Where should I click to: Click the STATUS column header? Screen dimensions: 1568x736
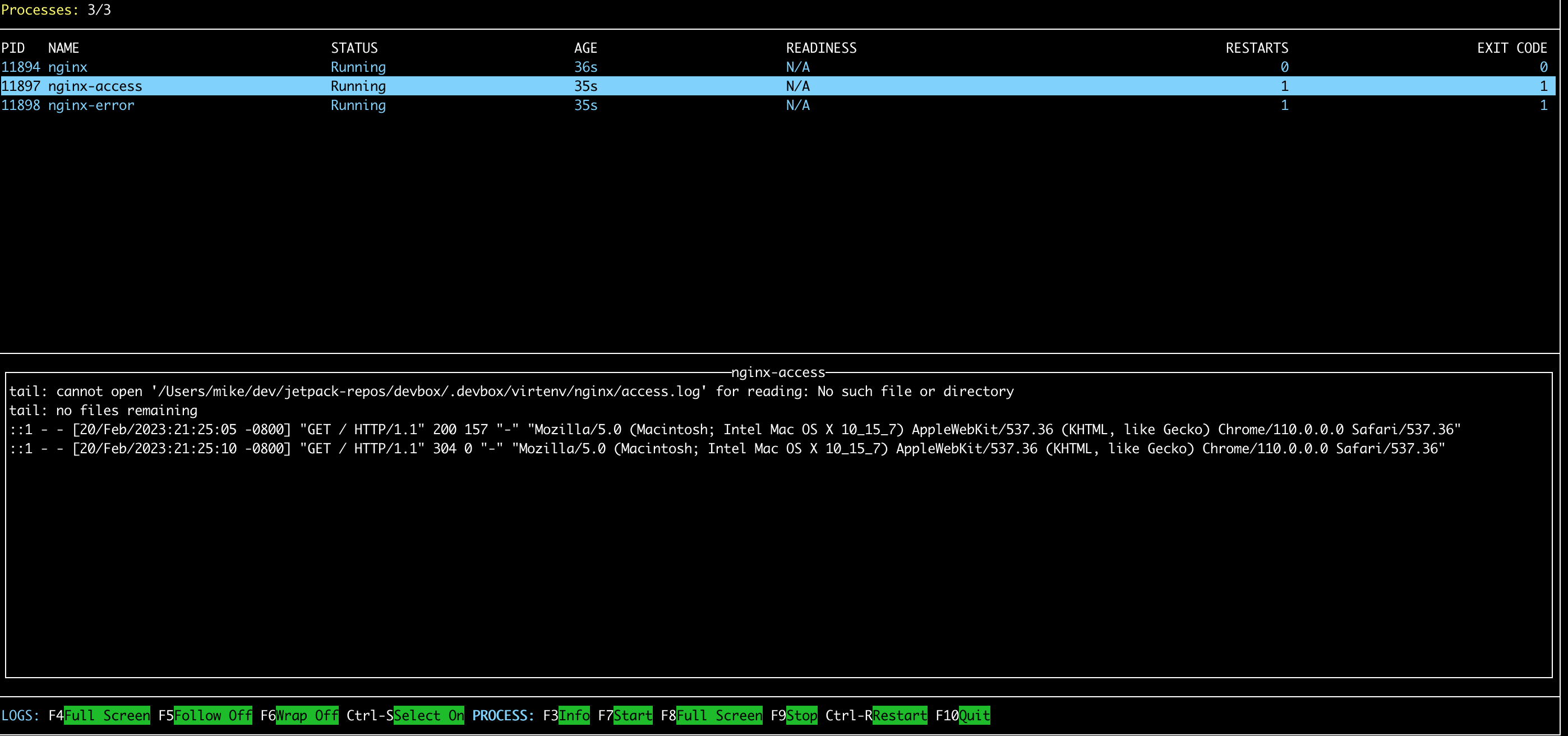point(354,48)
